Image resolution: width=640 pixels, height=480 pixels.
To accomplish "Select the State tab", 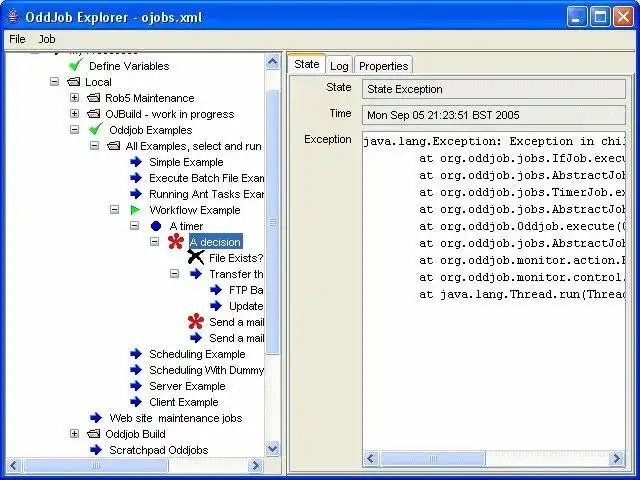I will pyautogui.click(x=307, y=64).
